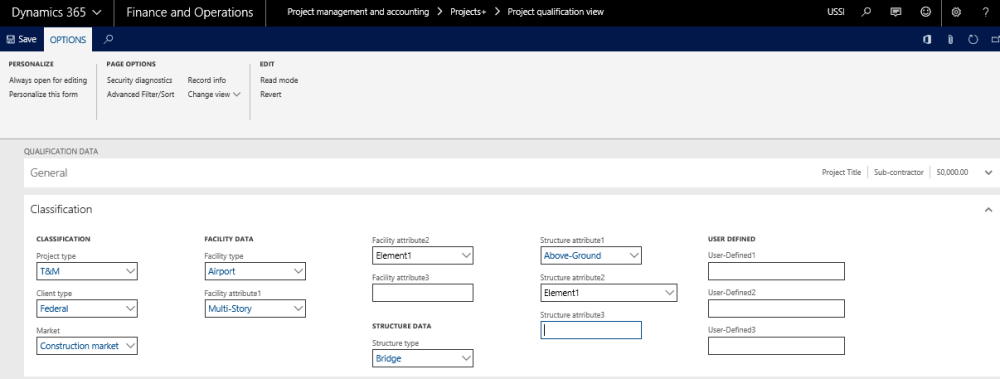Open the help question mark icon
This screenshot has height=379, width=1000.
[986, 12]
